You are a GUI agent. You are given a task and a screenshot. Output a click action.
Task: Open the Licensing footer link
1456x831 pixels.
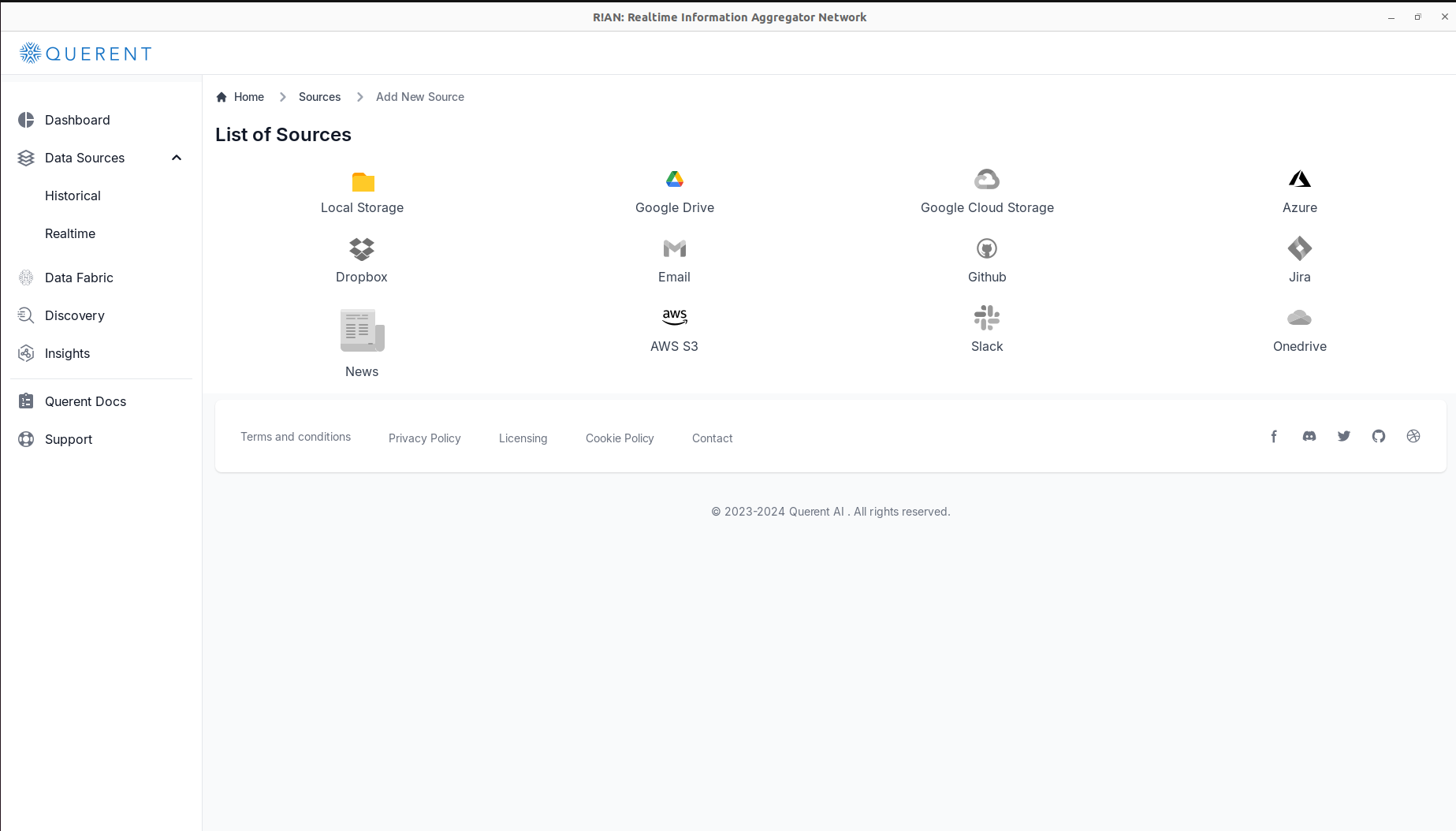coord(523,438)
